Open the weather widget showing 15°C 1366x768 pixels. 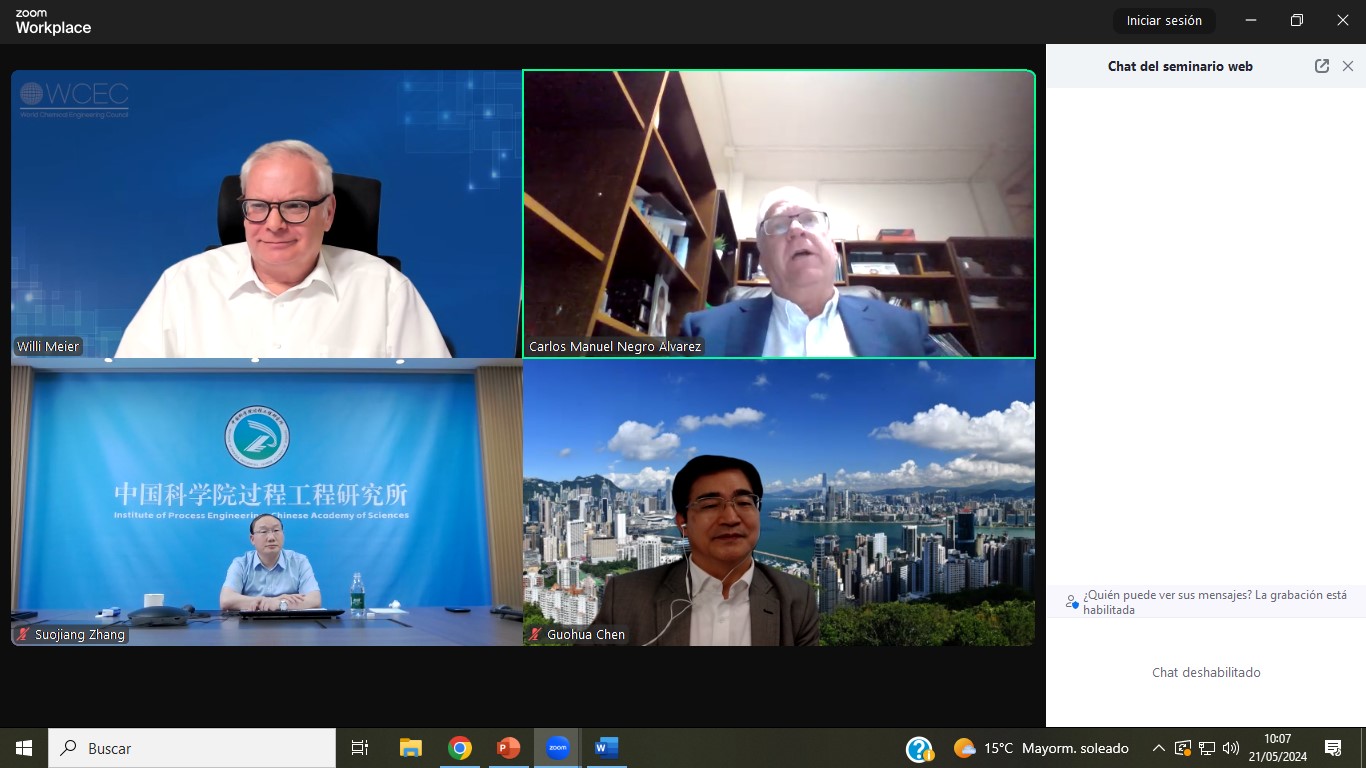1041,748
